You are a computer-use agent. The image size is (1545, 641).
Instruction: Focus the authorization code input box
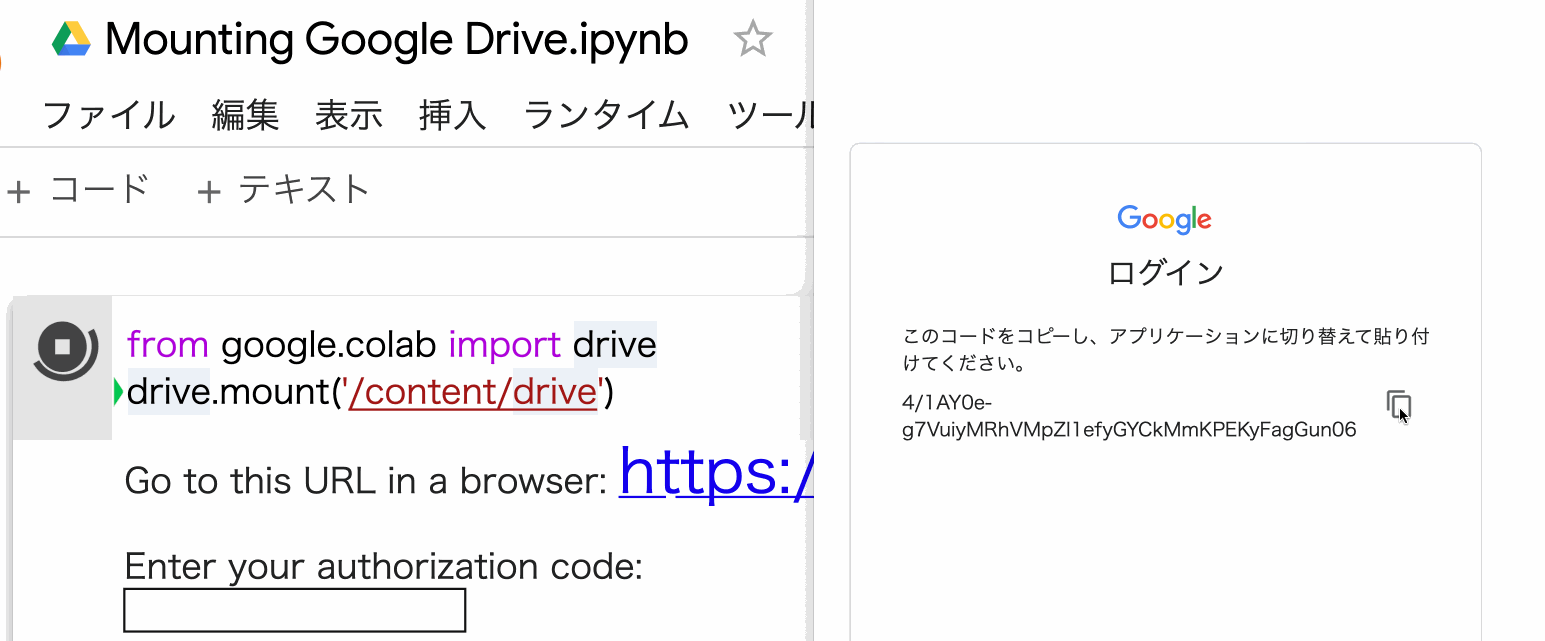point(294,610)
